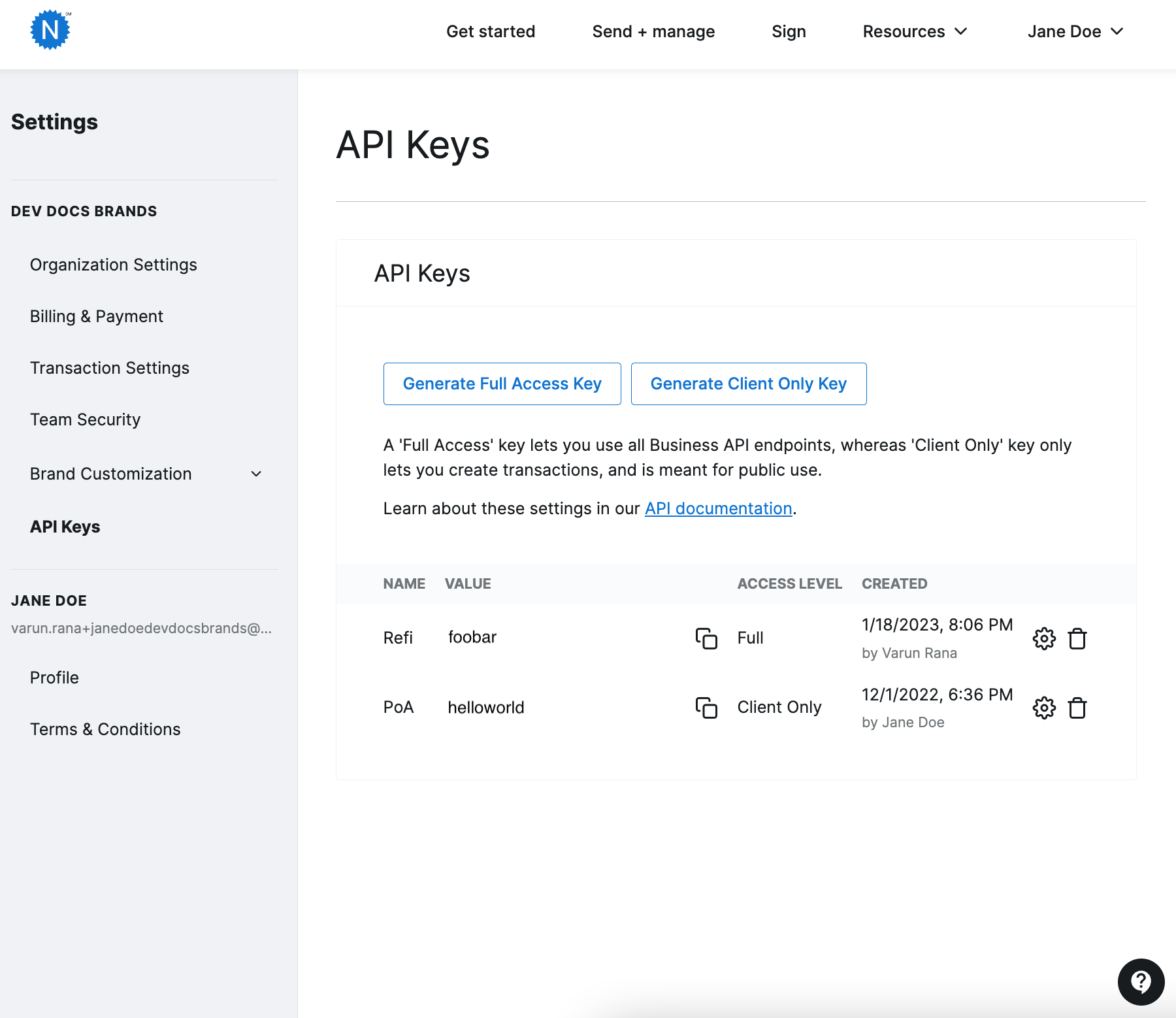Click the Refi key name
1176x1018 pixels.
tap(398, 638)
